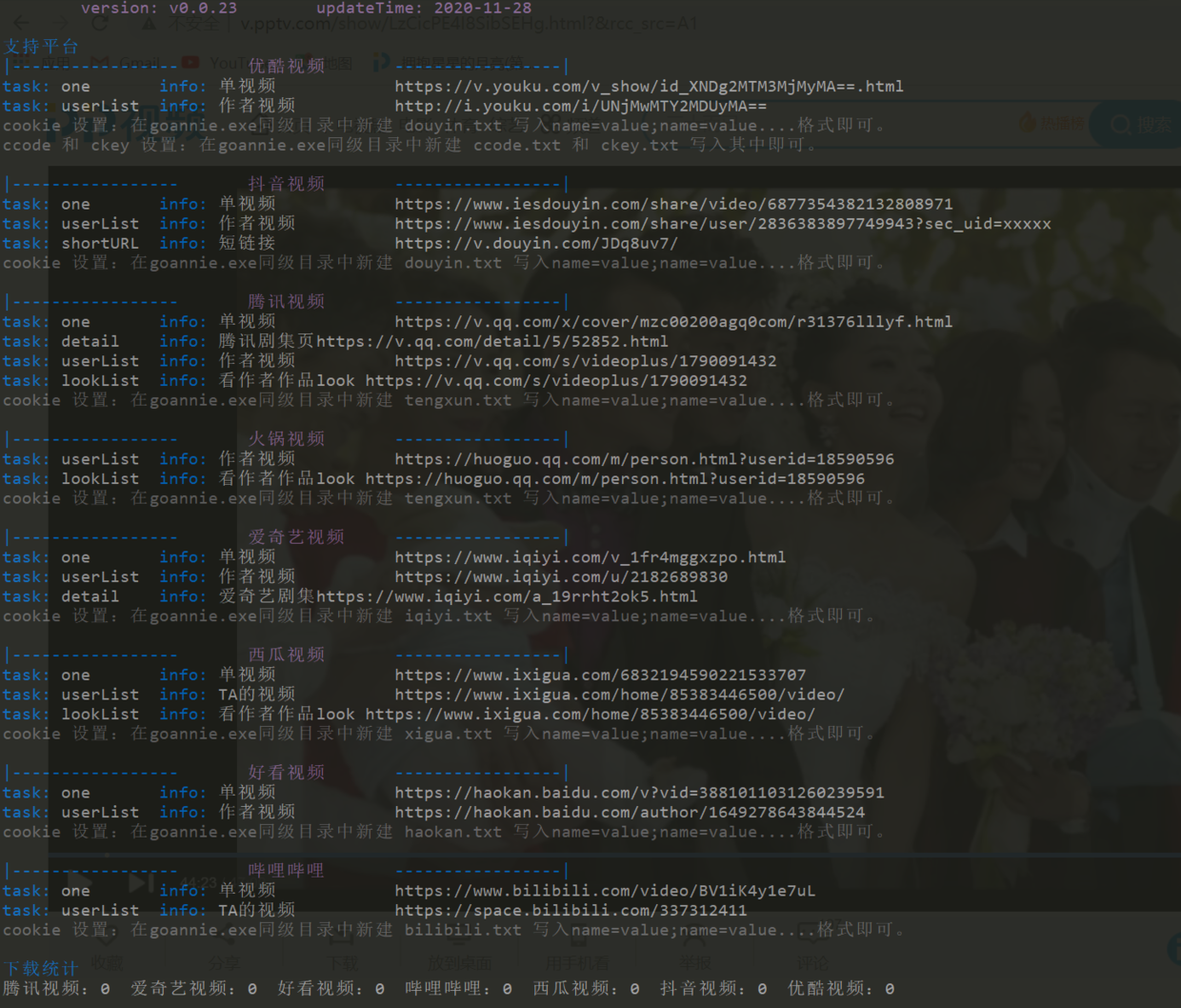Click the Youku single video URL v_show/id_XNDg2MTM3MjMyMA
This screenshot has width=1181, height=1008.
pos(650,86)
